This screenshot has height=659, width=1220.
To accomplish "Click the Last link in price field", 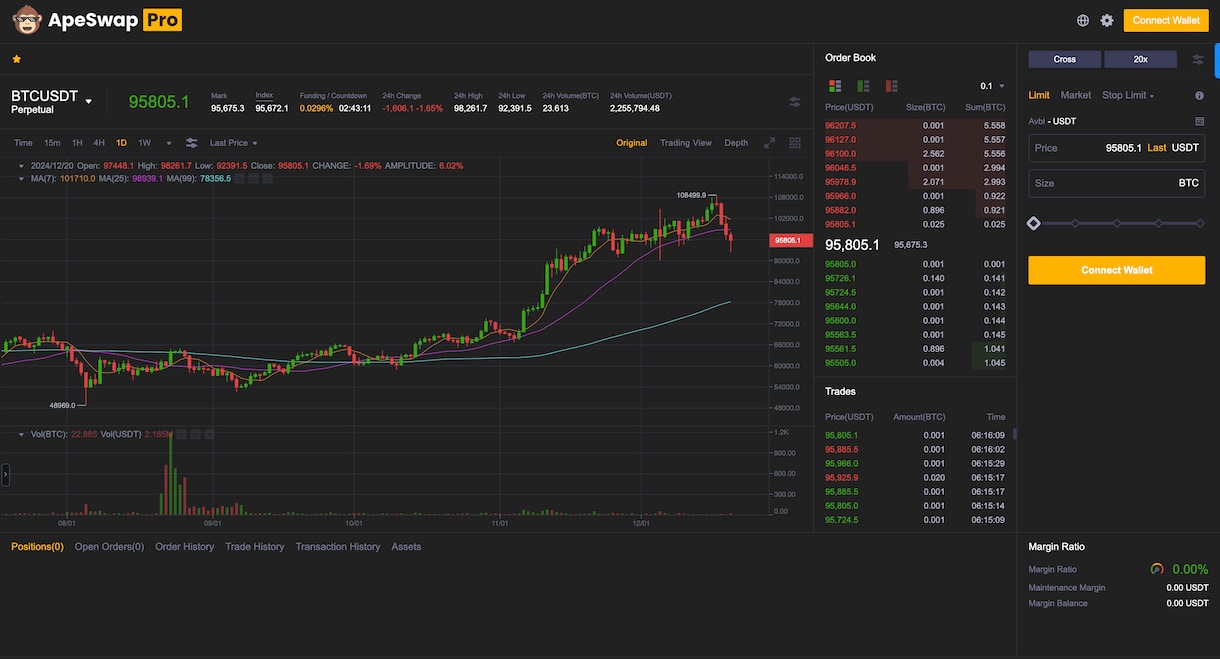I will pos(1157,148).
